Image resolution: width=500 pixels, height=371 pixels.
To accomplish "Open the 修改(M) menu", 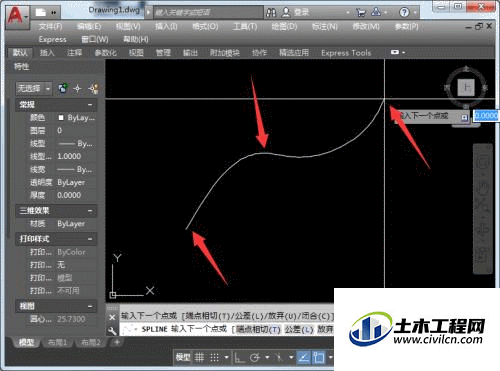I will pos(366,26).
